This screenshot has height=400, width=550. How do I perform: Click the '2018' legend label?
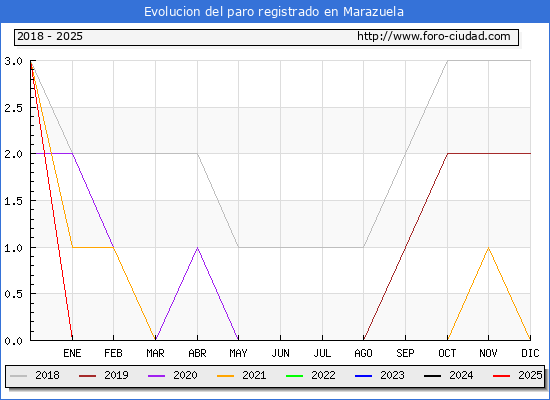tap(47, 375)
